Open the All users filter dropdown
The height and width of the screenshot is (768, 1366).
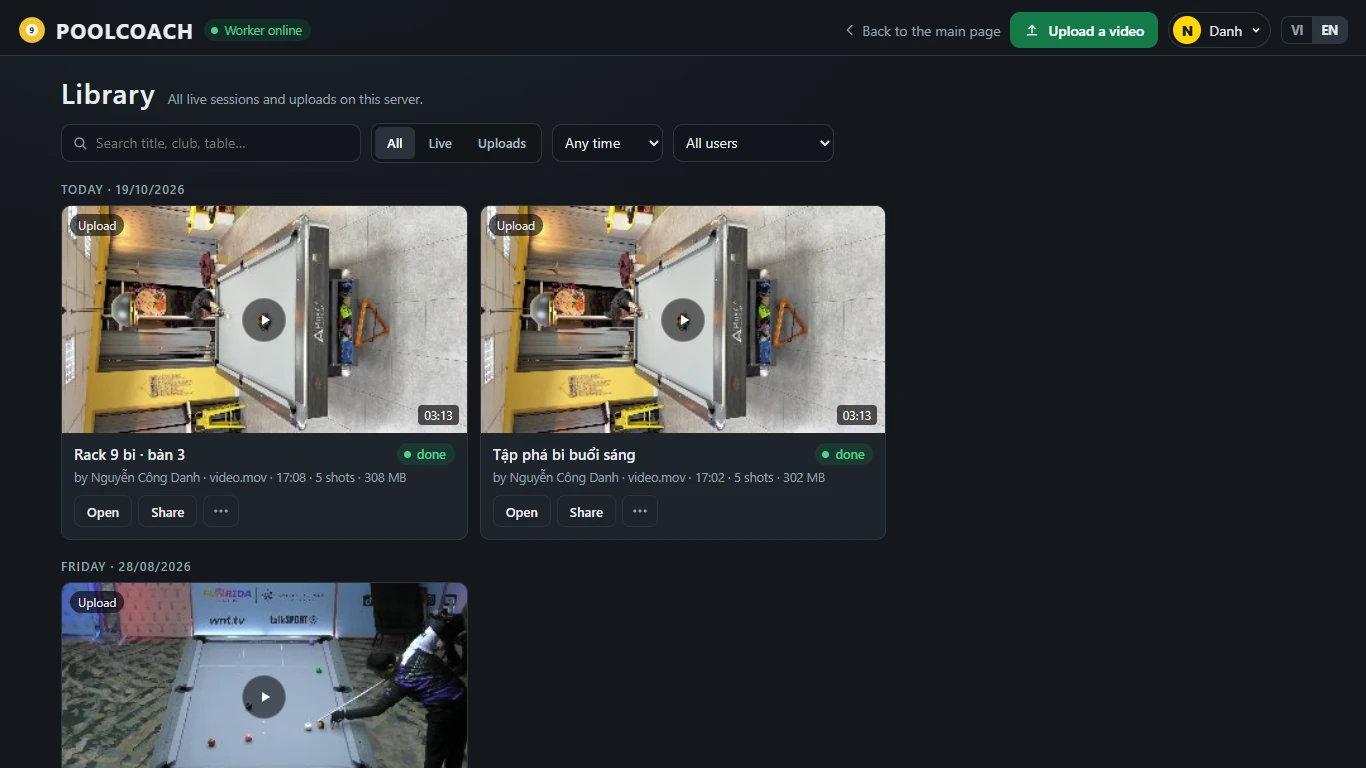pyautogui.click(x=753, y=143)
